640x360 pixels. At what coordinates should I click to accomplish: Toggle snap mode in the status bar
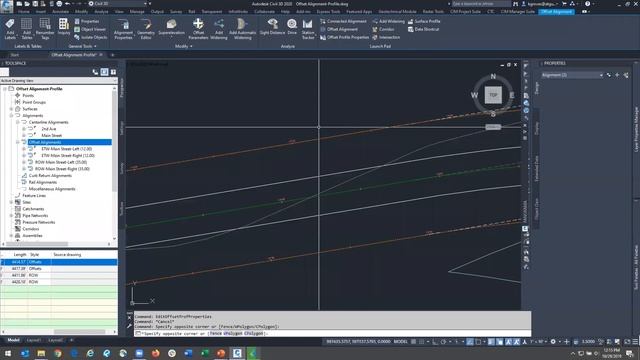(x=422, y=342)
